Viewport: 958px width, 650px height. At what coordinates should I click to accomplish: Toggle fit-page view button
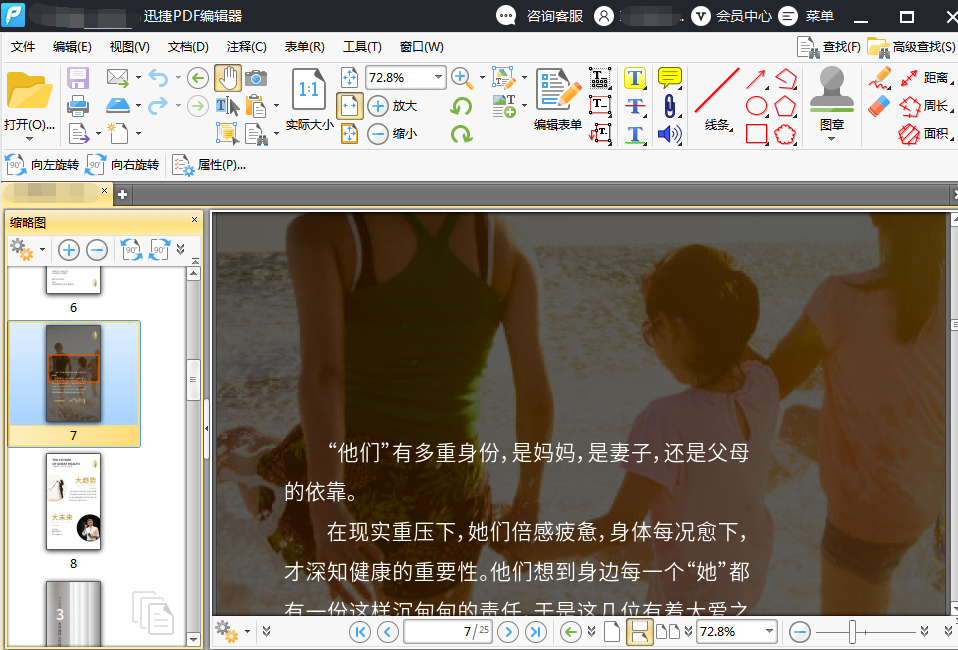tap(349, 78)
